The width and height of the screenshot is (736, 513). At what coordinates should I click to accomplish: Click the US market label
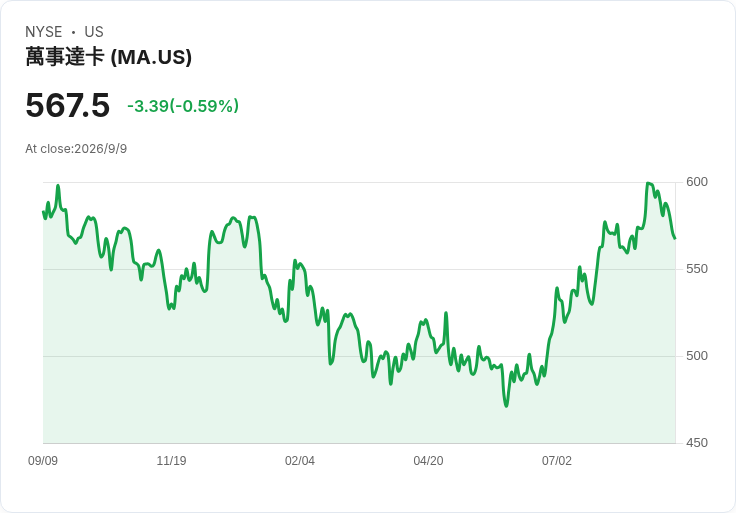click(x=94, y=32)
